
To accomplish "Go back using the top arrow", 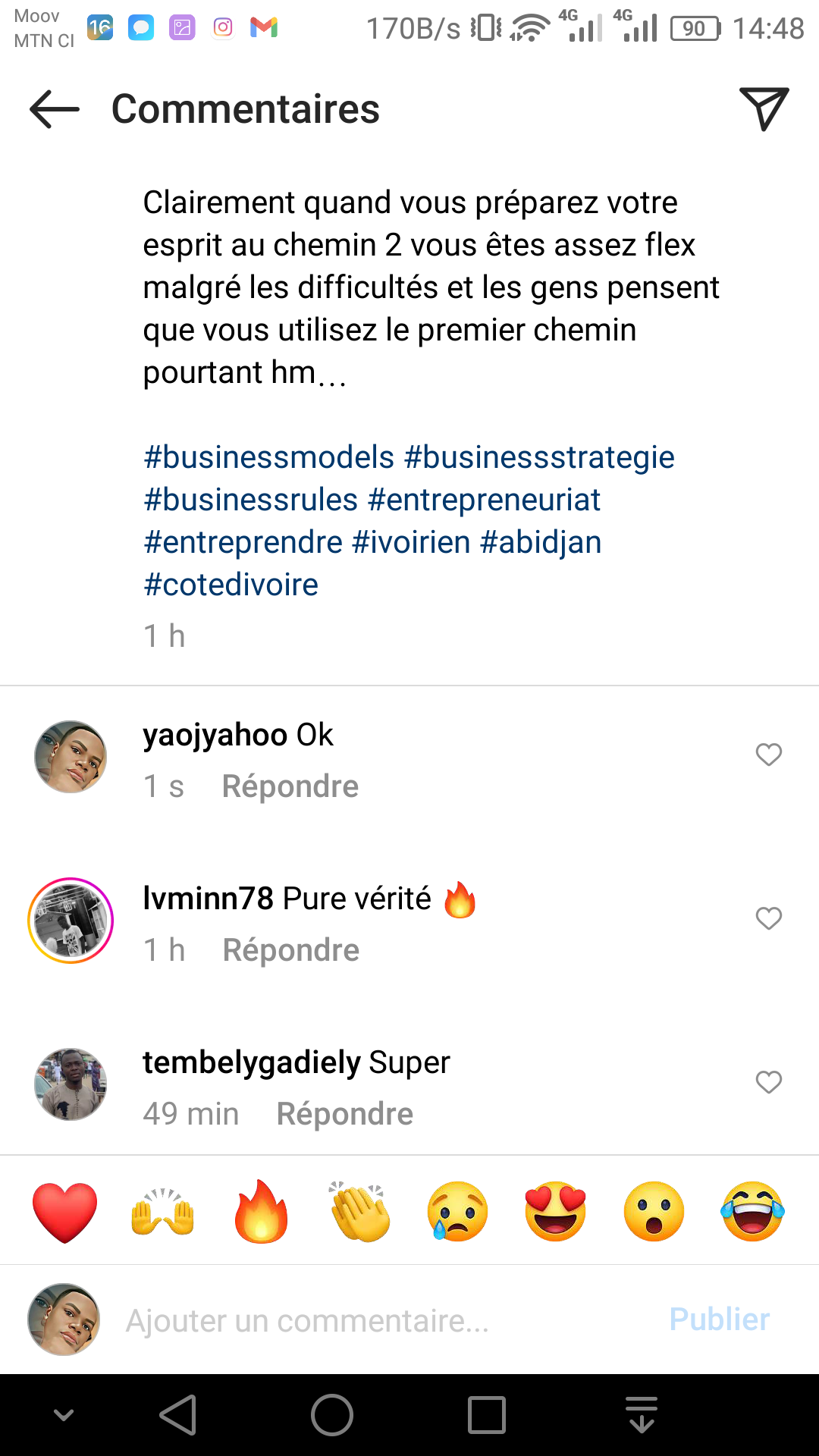I will pos(54,109).
